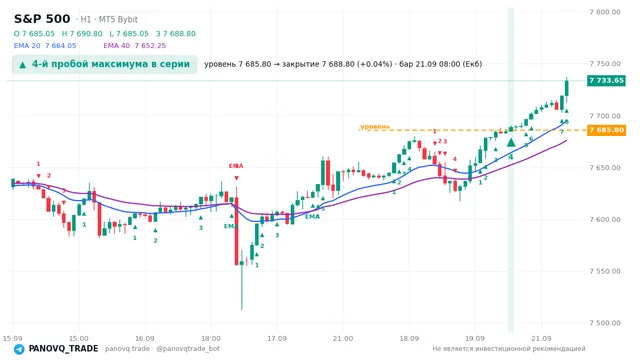Click the red EMA down-arrow signal marker
Viewport: 640px width, 360px height.
coord(236,178)
